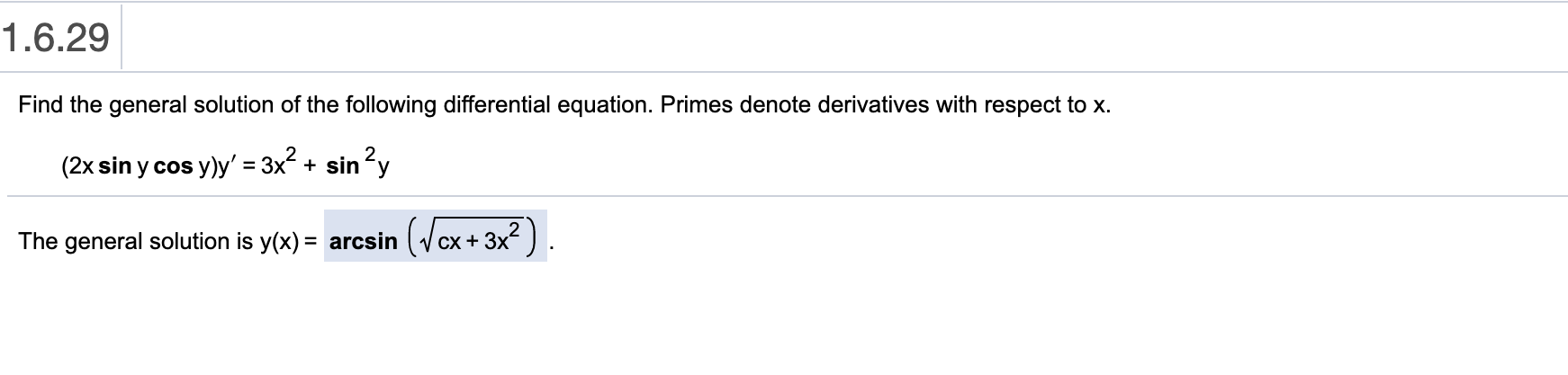Click the cx term under the radical

(x=450, y=242)
